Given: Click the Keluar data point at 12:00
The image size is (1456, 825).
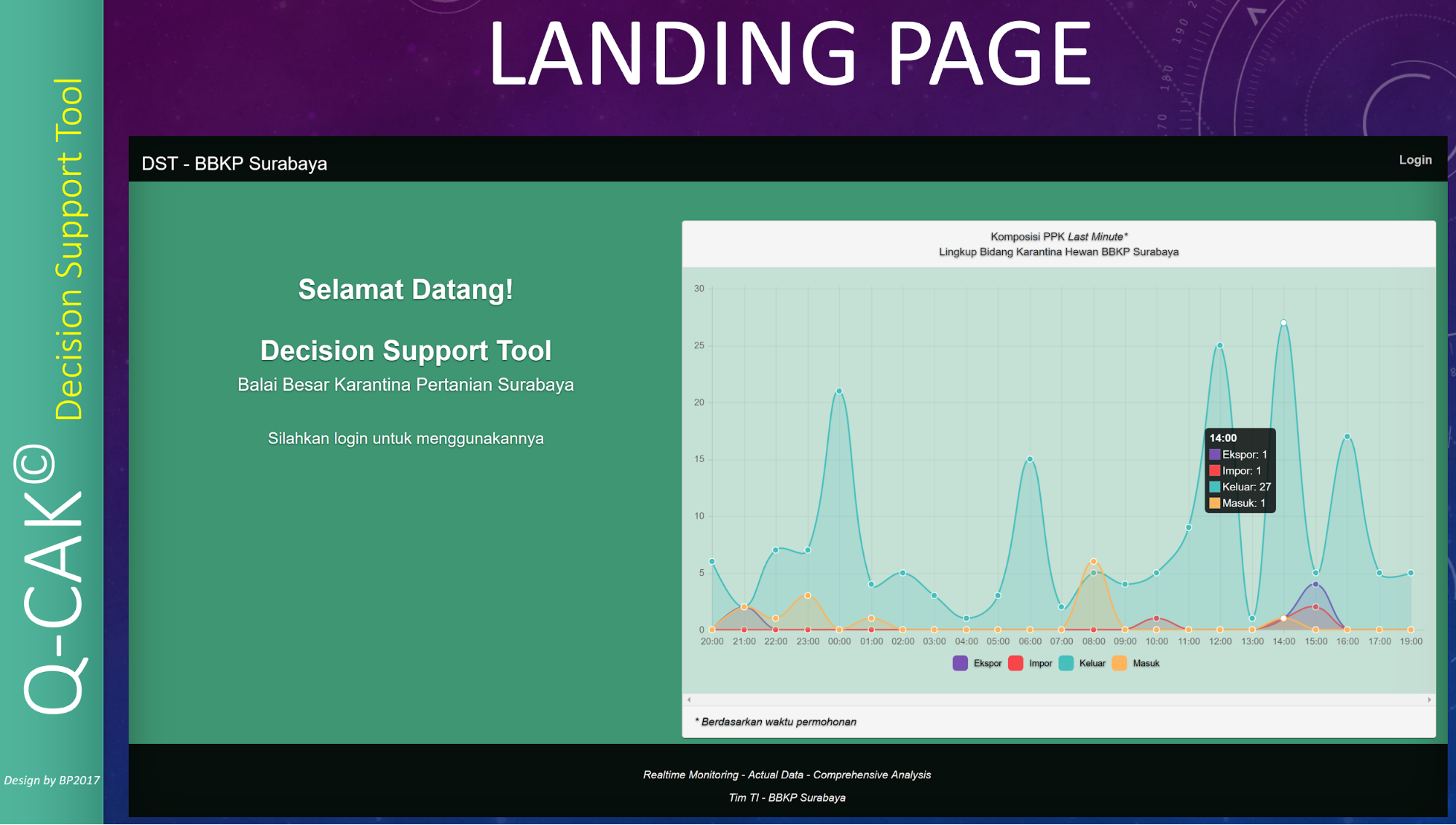Looking at the screenshot, I should (x=1220, y=345).
